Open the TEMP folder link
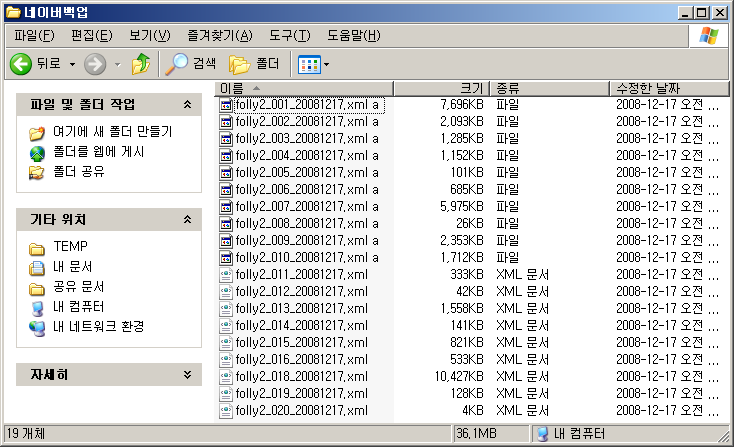Screen dimensions: 734x447 (x=70, y=246)
